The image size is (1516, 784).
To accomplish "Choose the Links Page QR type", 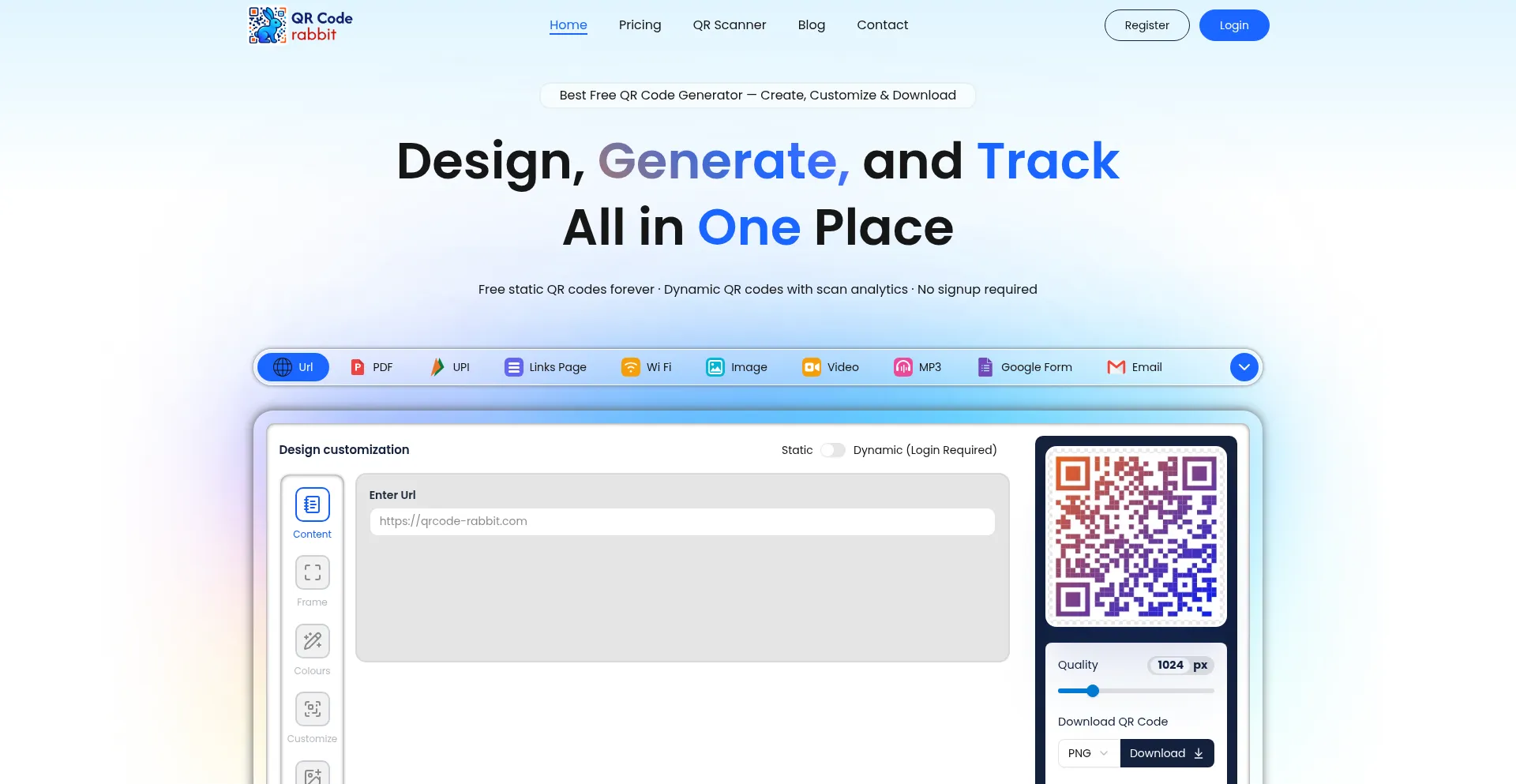I will (x=546, y=367).
